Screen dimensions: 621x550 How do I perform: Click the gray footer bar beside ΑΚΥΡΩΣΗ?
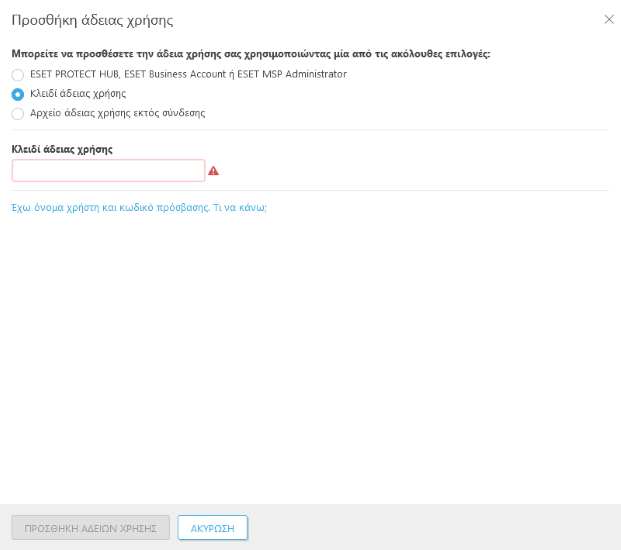[430, 528]
